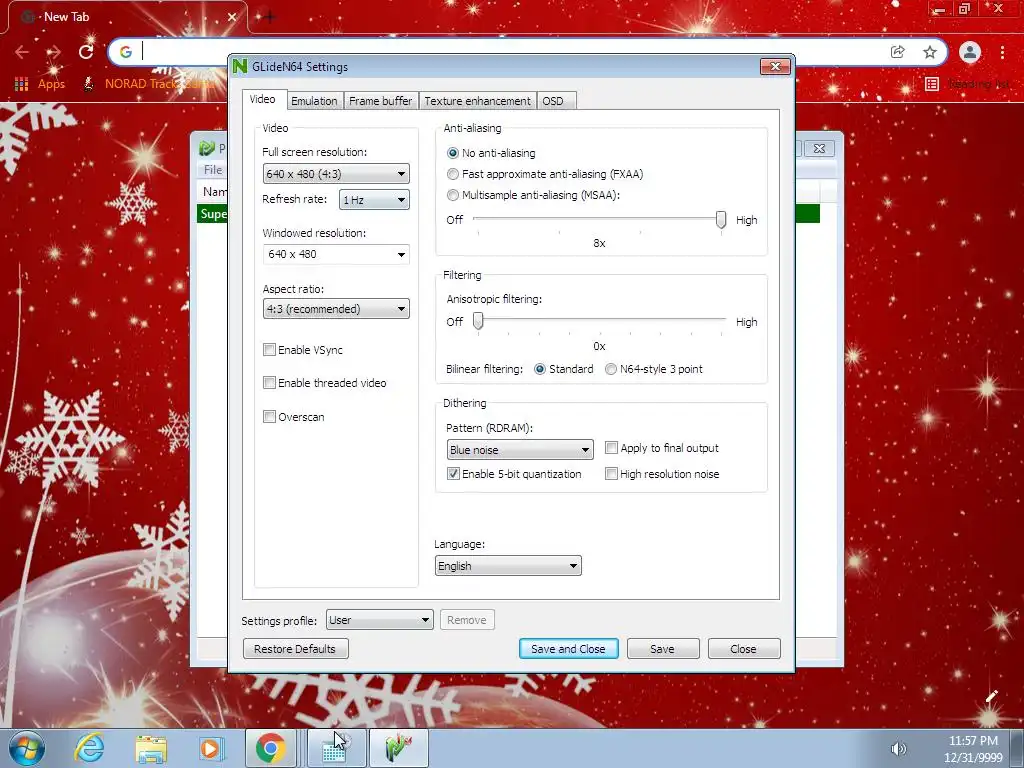Open the Settings profile dropdown
The width and height of the screenshot is (1024, 768).
379,620
